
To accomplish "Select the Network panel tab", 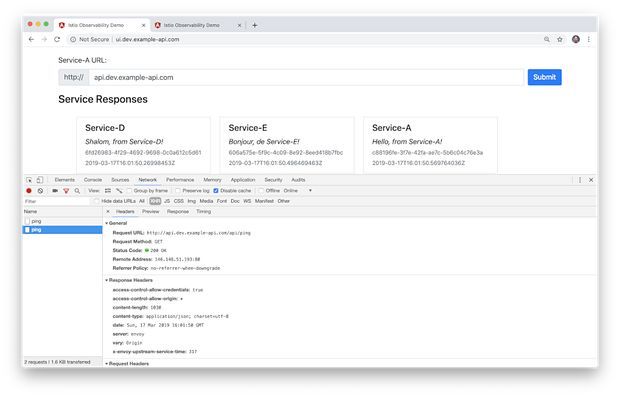I will (147, 180).
